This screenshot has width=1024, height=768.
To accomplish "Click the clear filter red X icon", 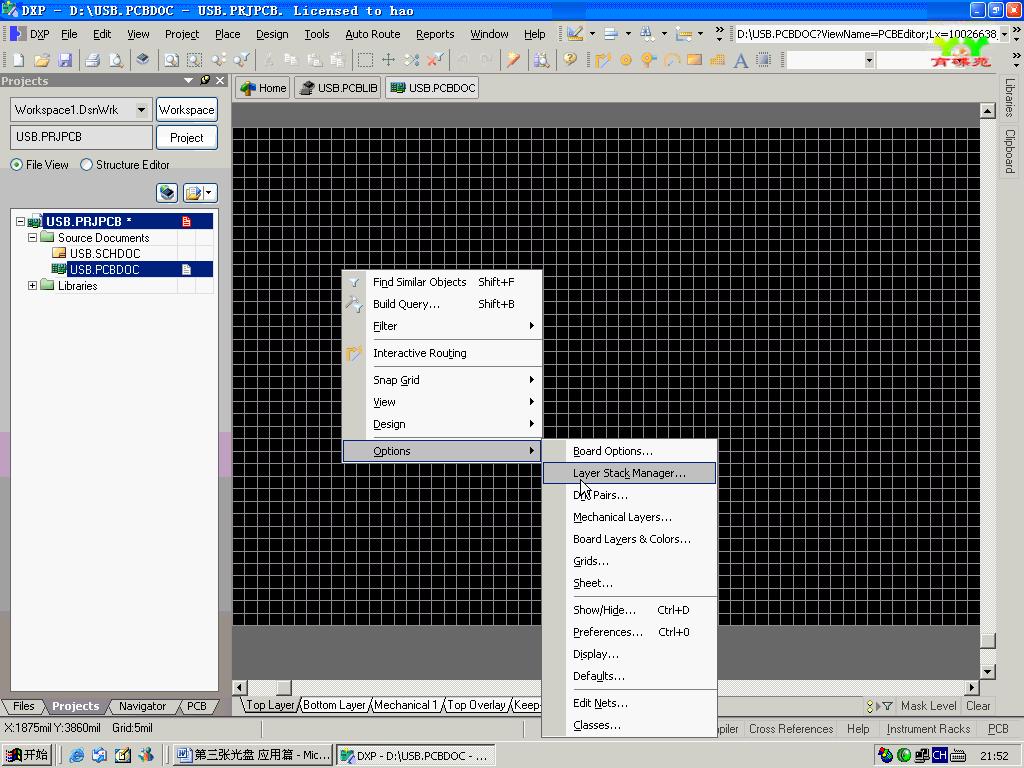I will [434, 60].
